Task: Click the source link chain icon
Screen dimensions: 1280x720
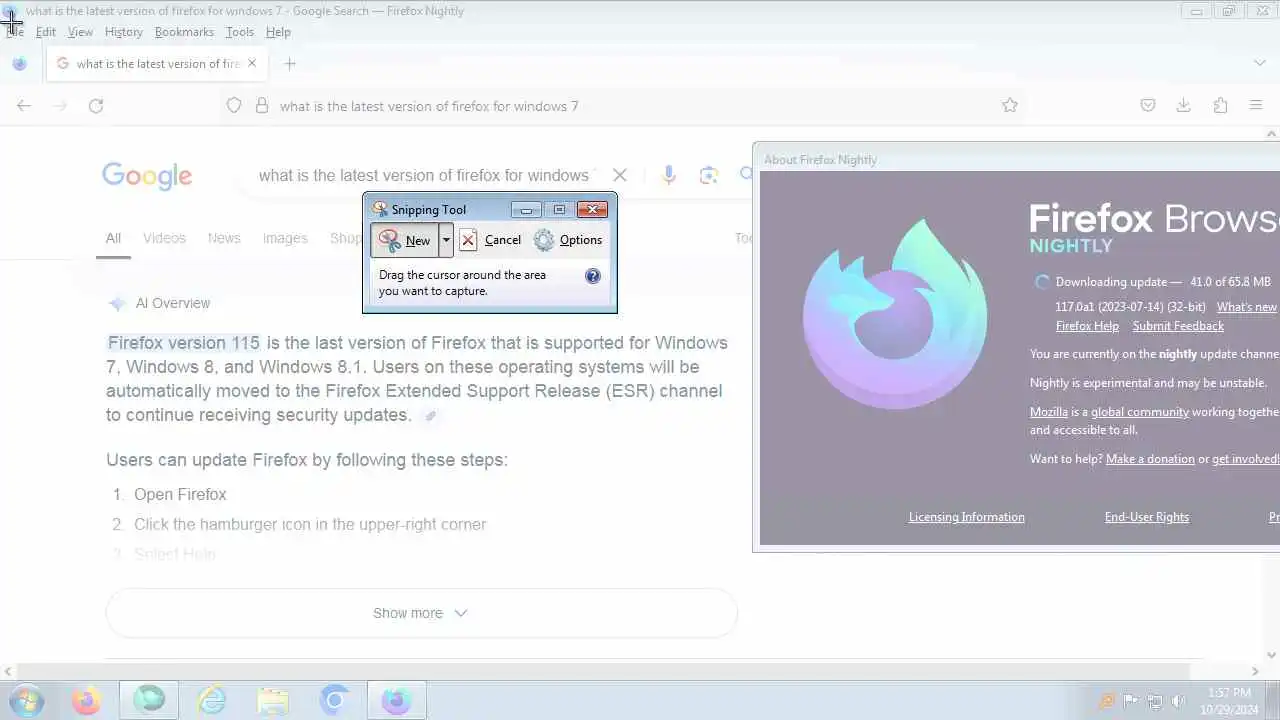Action: tap(431, 416)
